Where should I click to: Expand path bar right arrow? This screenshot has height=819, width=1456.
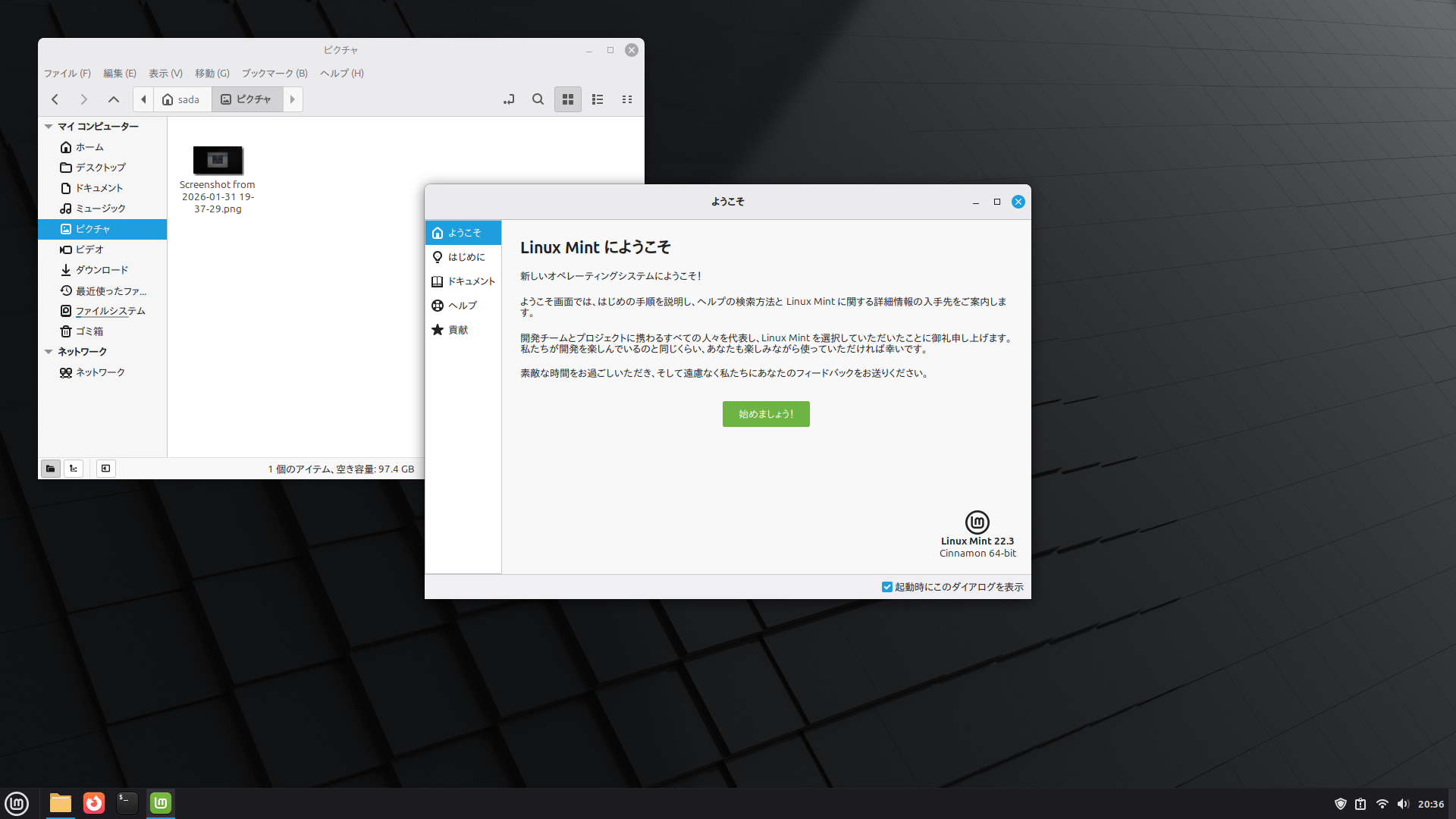coord(293,99)
